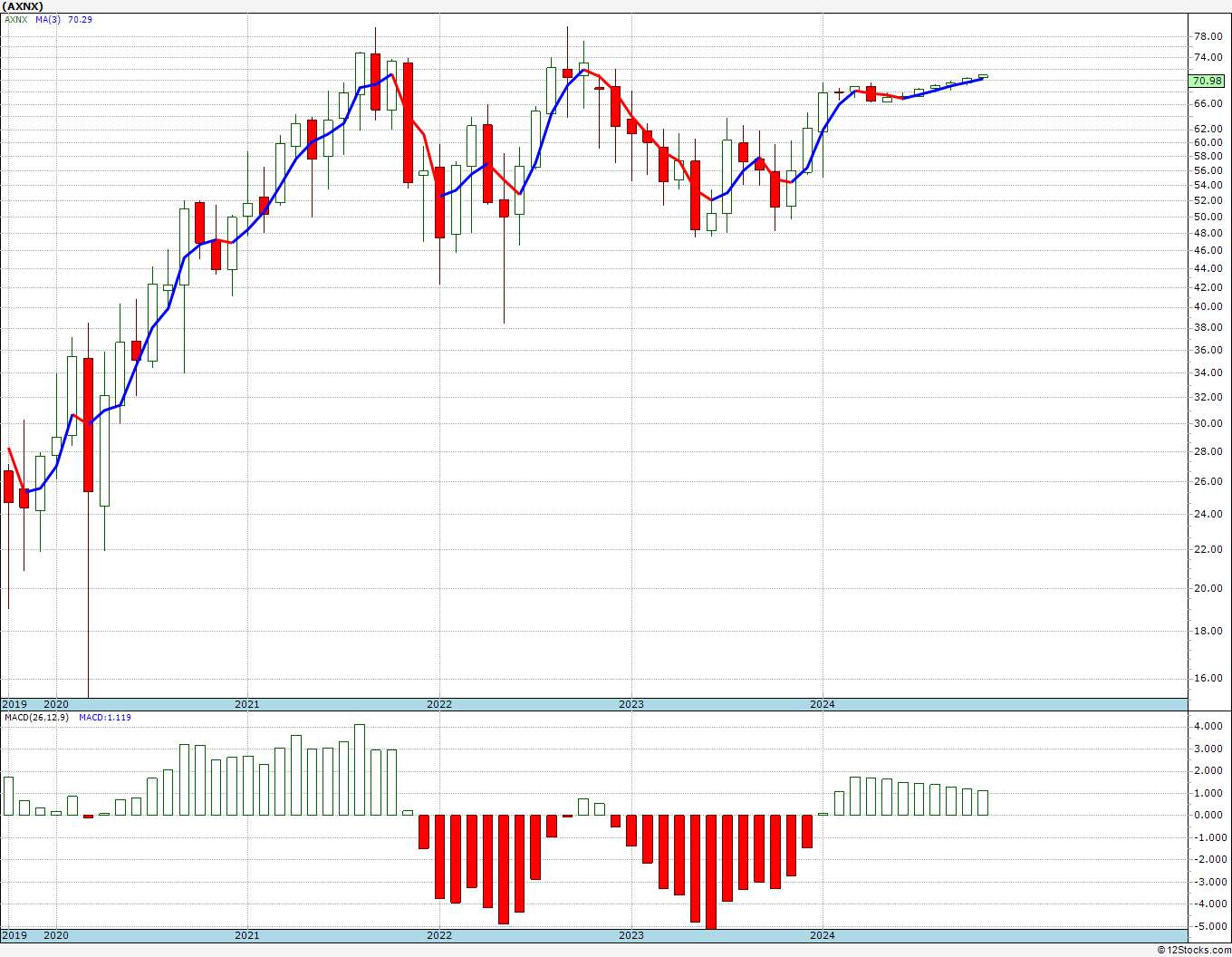This screenshot has height=957, width=1232.
Task: Select the "MACD:1.119" value label
Action: click(105, 717)
